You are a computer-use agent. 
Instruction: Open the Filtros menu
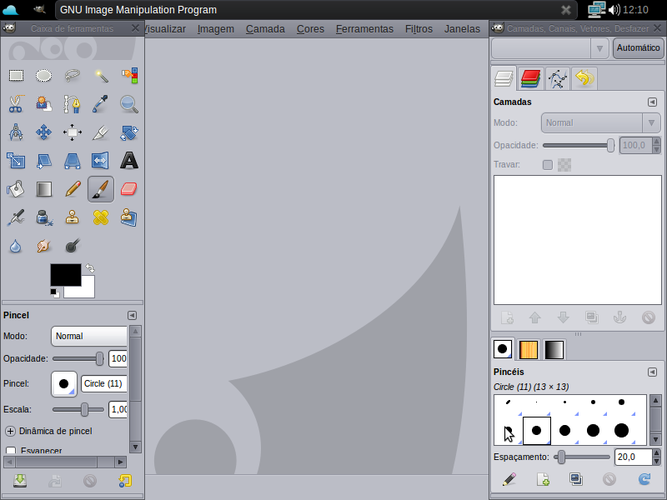[419, 29]
